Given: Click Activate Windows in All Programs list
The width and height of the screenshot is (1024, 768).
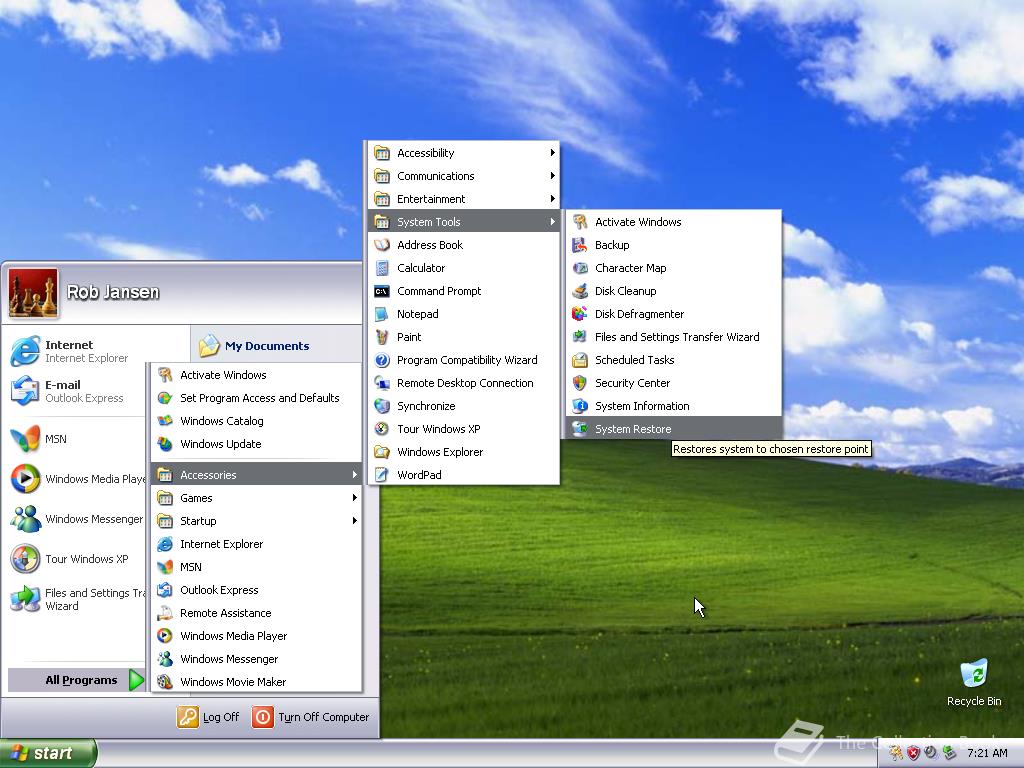Looking at the screenshot, I should click(x=256, y=375).
